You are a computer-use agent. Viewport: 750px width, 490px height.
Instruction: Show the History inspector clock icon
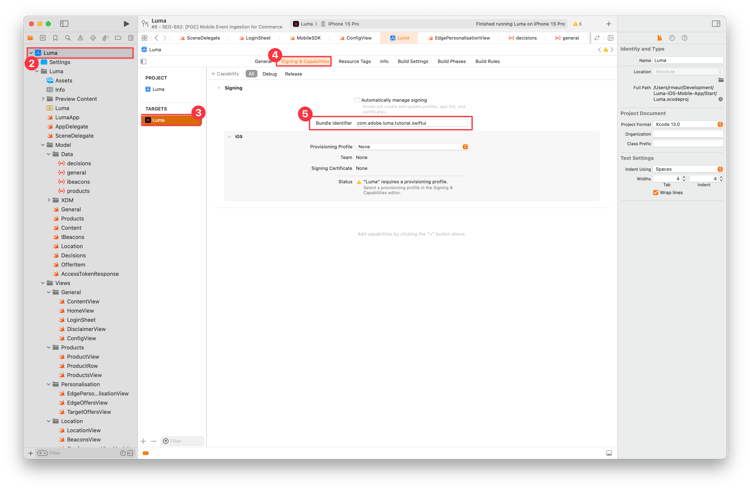(672, 38)
